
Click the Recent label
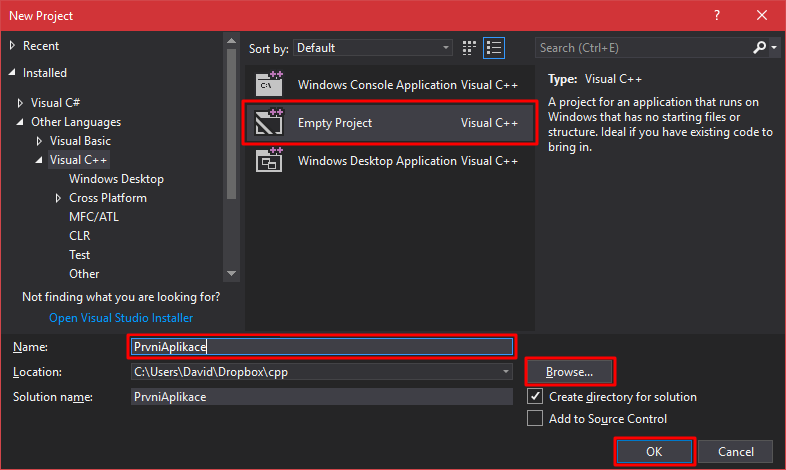[41, 46]
